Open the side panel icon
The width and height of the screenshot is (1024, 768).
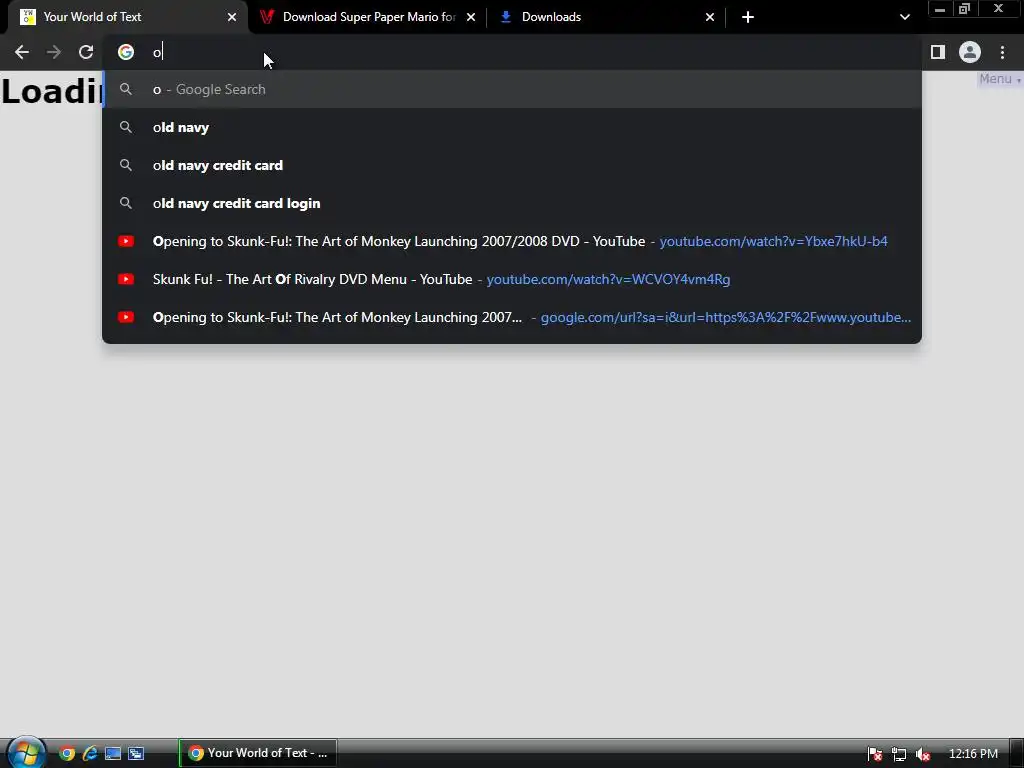[x=938, y=52]
